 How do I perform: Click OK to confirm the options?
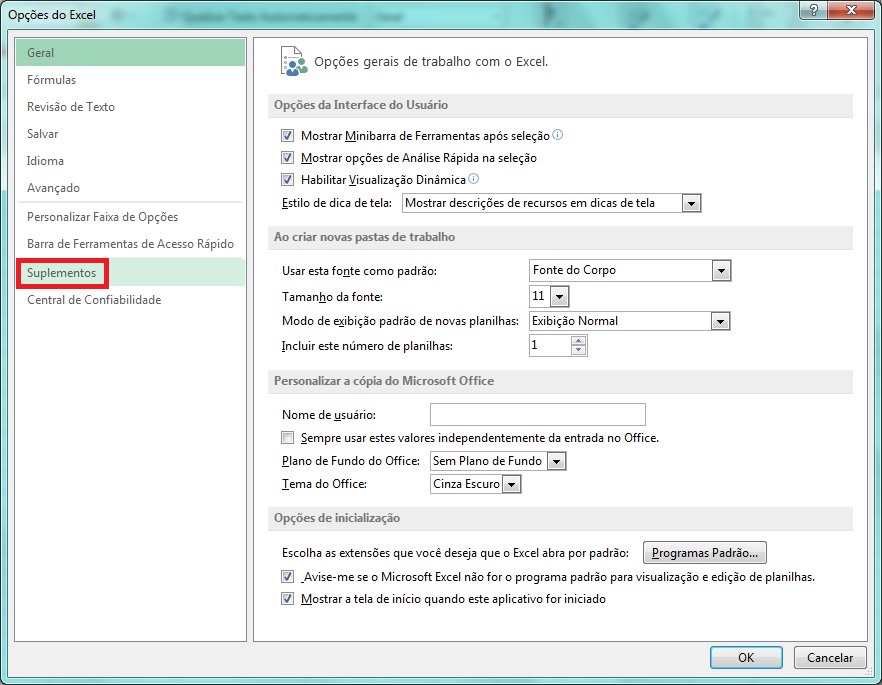click(746, 657)
